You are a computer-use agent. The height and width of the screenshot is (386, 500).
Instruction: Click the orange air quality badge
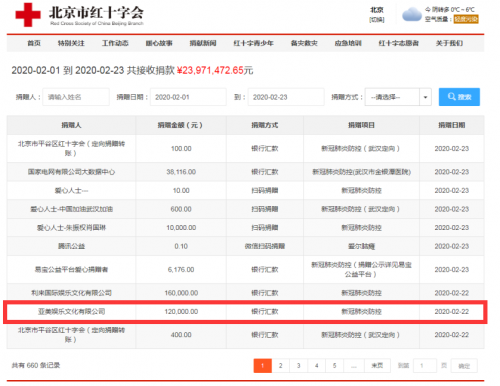[466, 19]
